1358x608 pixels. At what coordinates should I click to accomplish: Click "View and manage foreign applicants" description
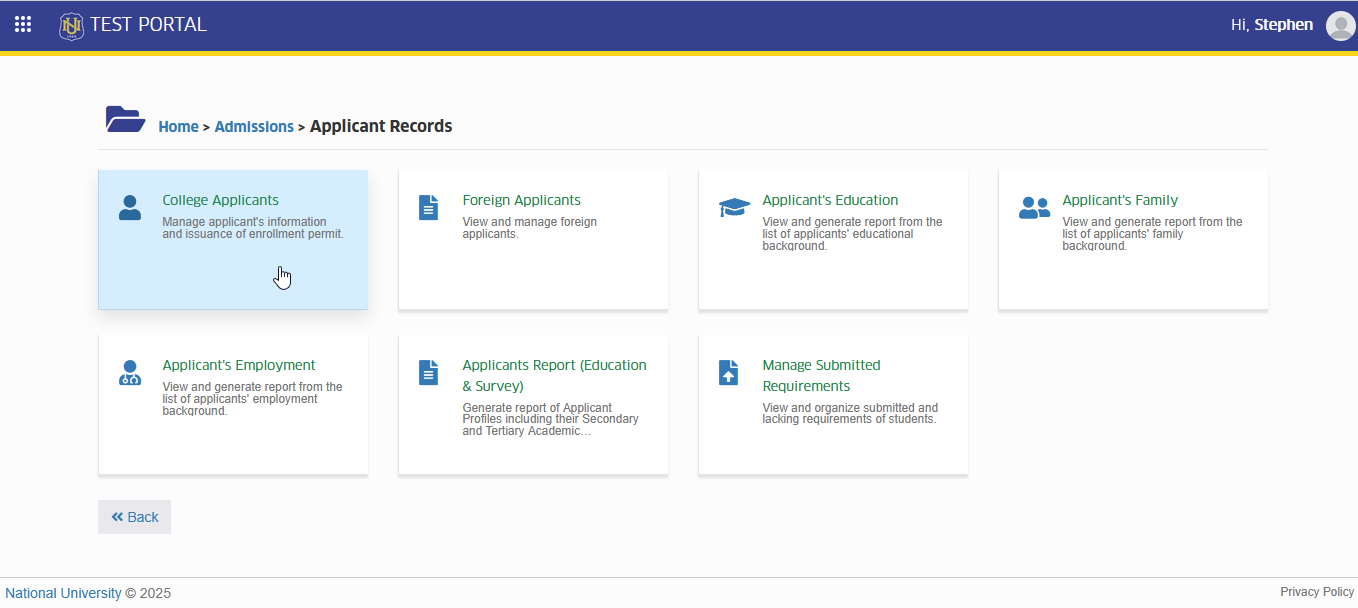pos(530,228)
